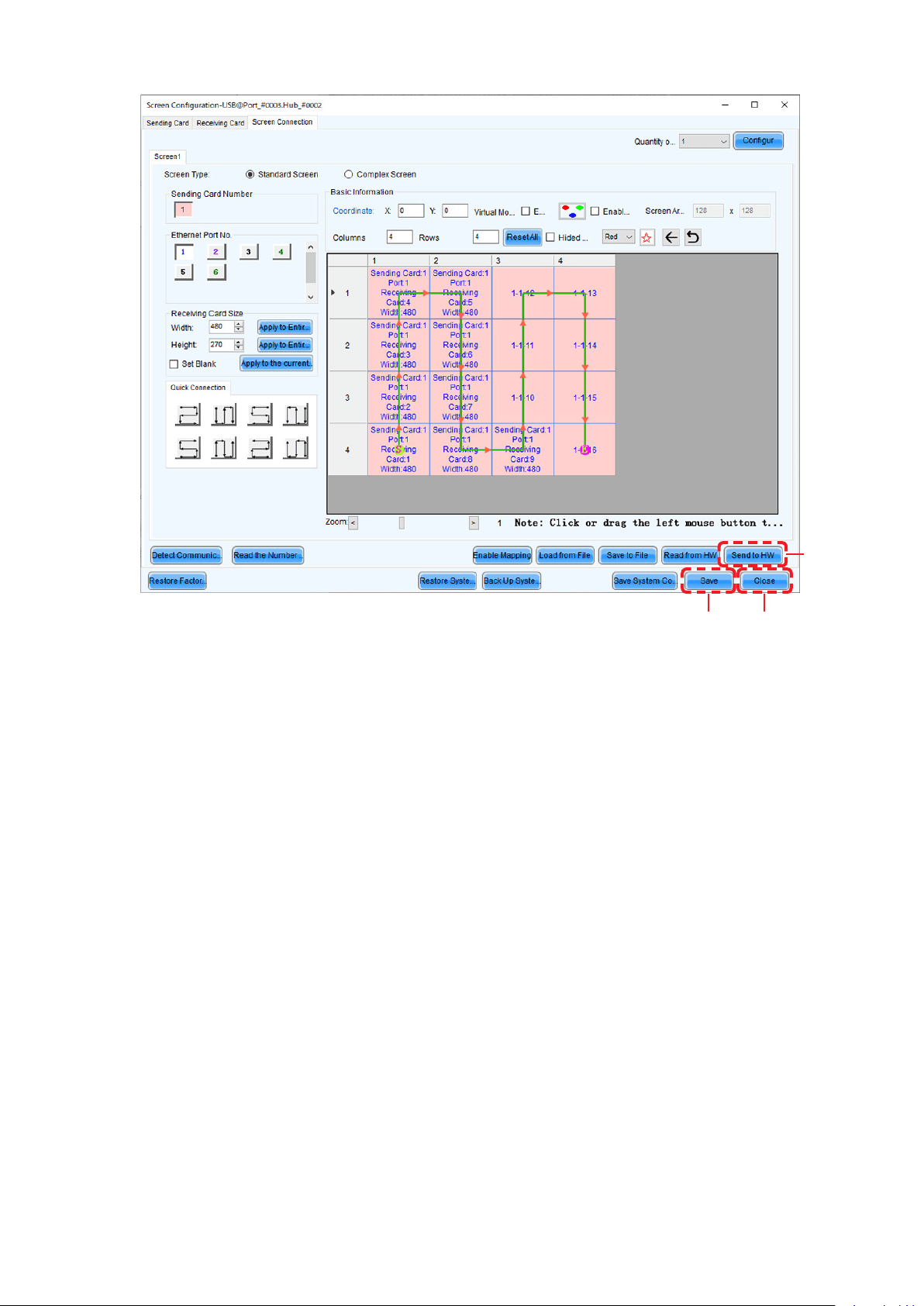Click the Save button
This screenshot has width=924, height=1306.
coord(709,581)
